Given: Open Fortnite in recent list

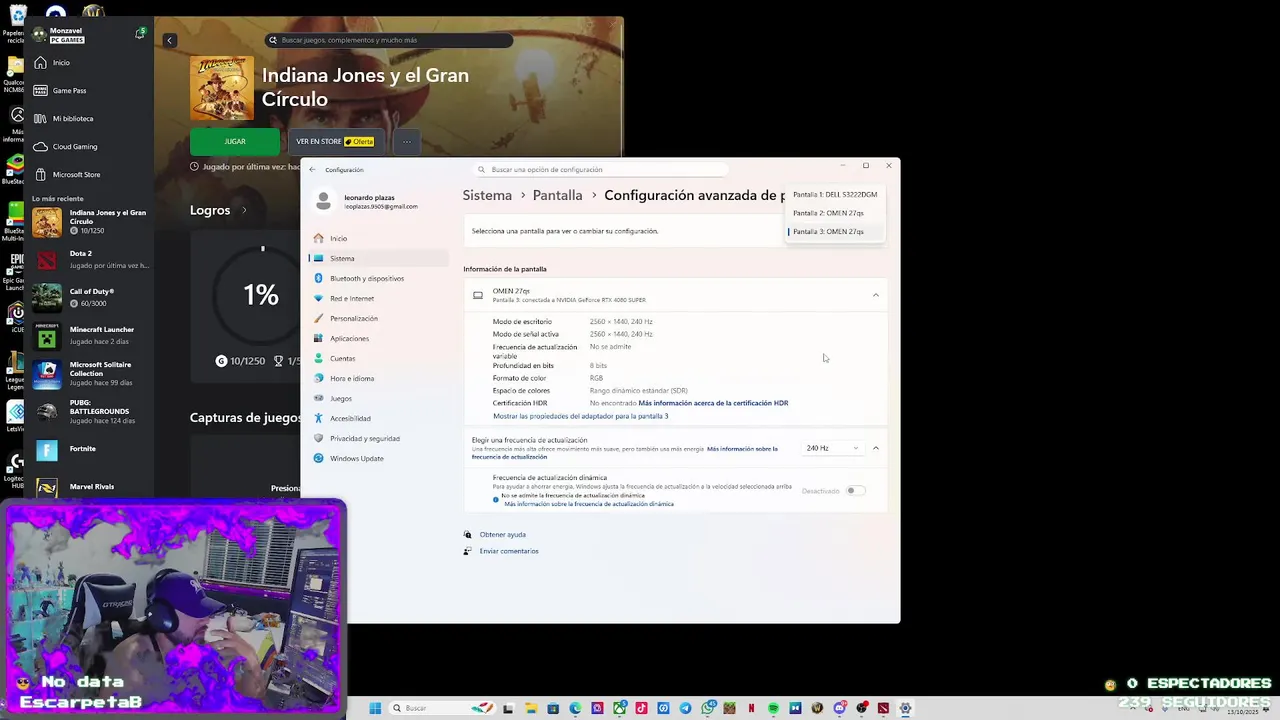Looking at the screenshot, I should pyautogui.click(x=91, y=450).
